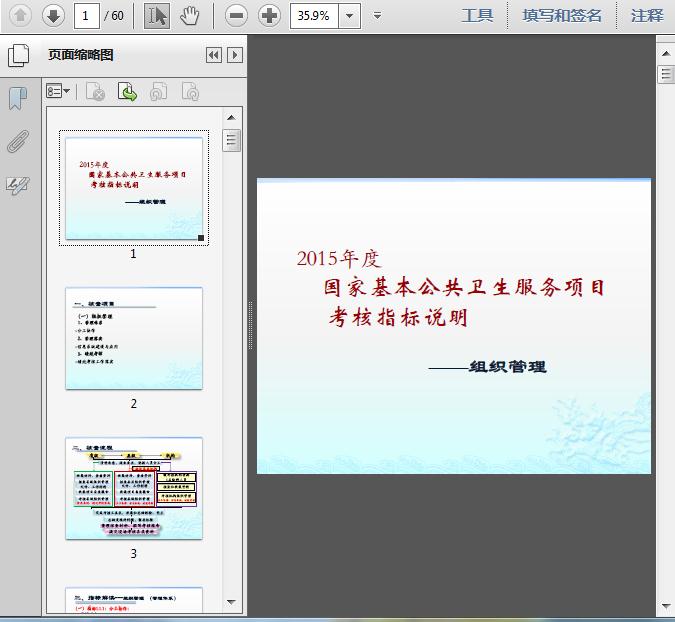Click the rotate counterclockwise icon
Screen dimensions: 675x622
click(x=158, y=91)
